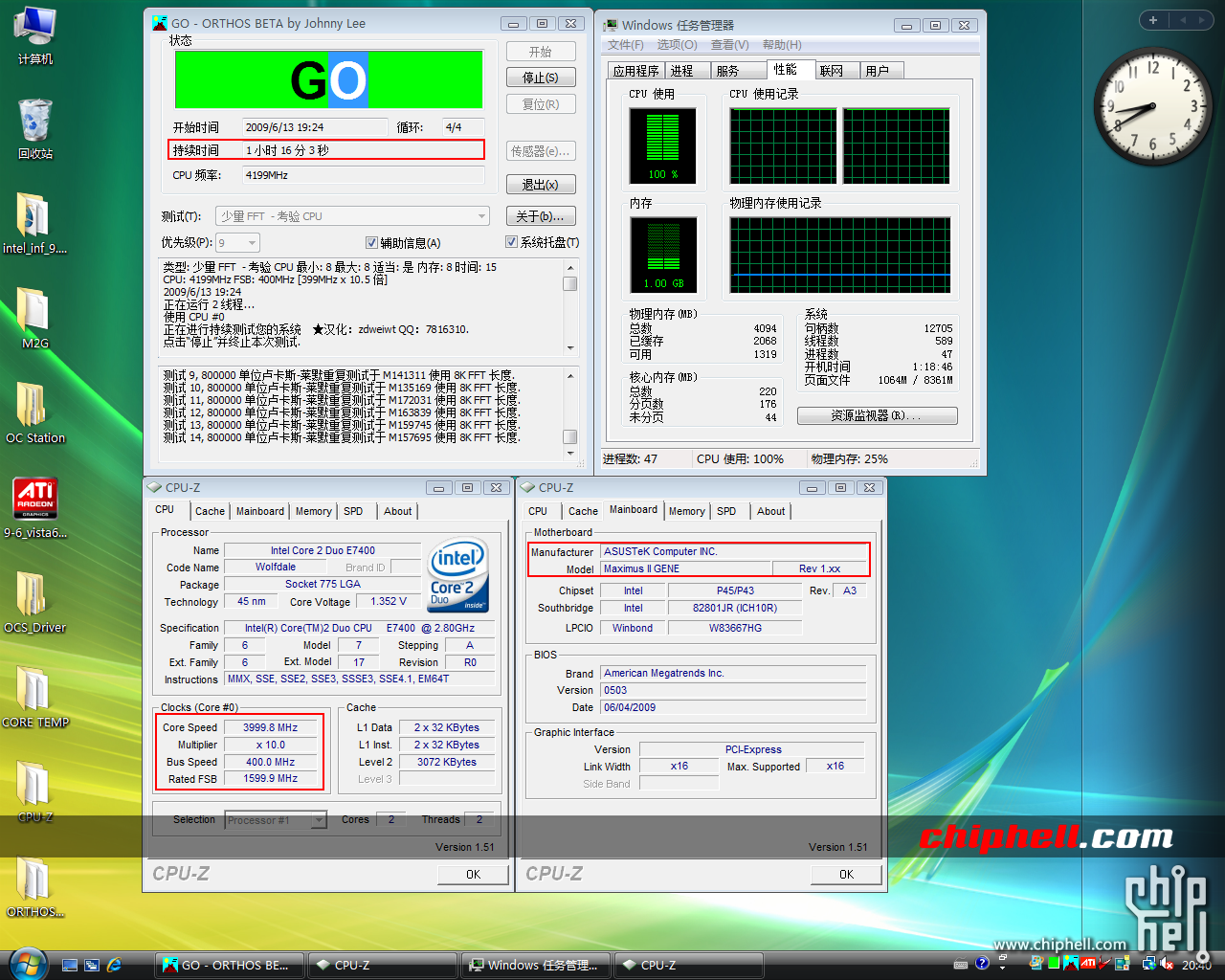
Task: Open the ATI Radeon 9-6_vista6 installer icon
Action: click(x=34, y=507)
